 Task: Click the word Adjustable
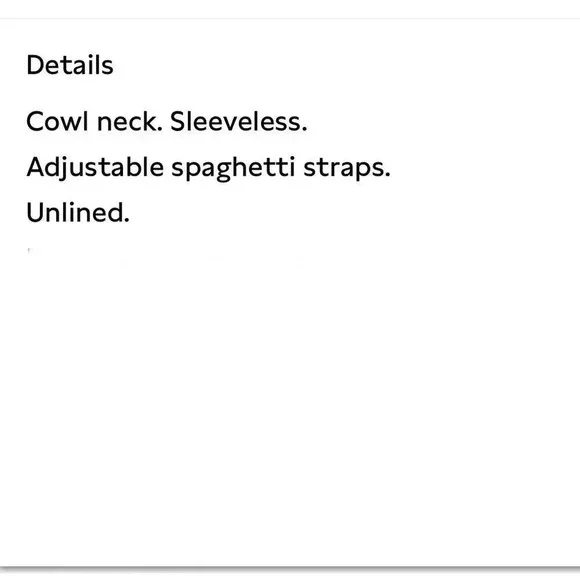point(95,168)
